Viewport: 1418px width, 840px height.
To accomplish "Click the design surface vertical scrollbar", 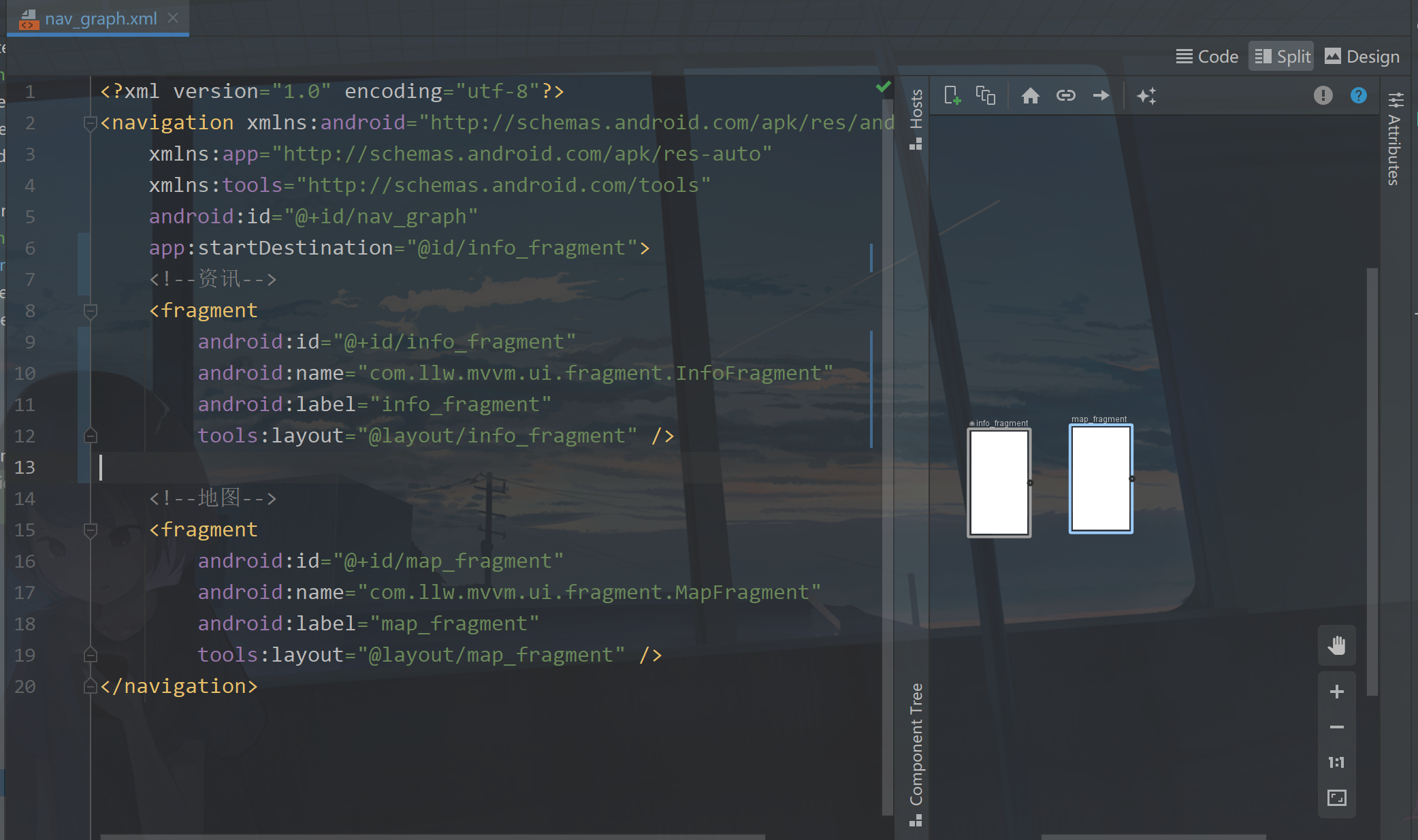I will 1372,481.
